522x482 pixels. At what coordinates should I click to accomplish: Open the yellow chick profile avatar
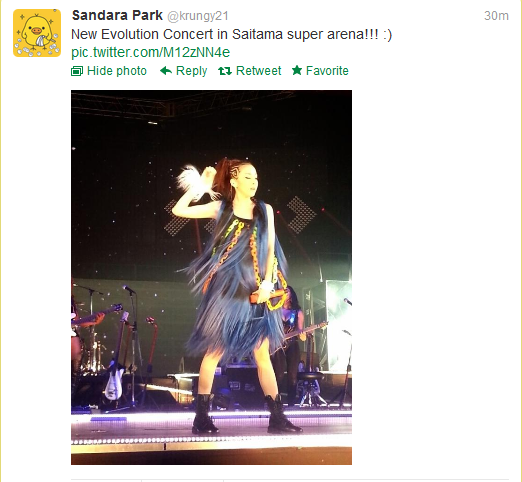[37, 33]
